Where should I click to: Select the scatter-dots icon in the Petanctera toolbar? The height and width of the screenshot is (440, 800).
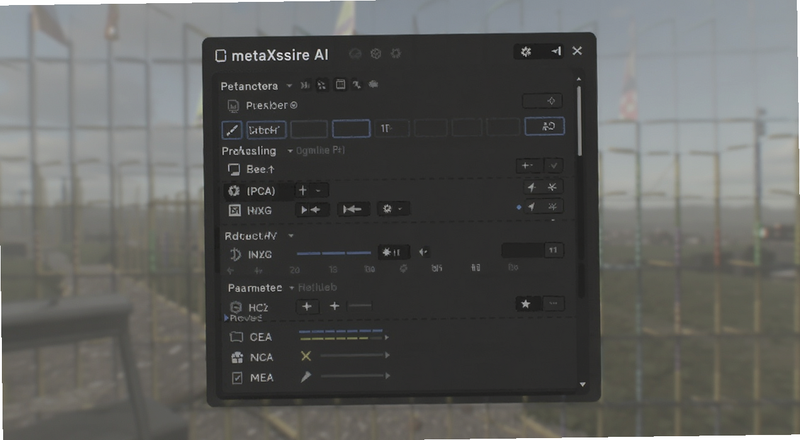[x=322, y=85]
